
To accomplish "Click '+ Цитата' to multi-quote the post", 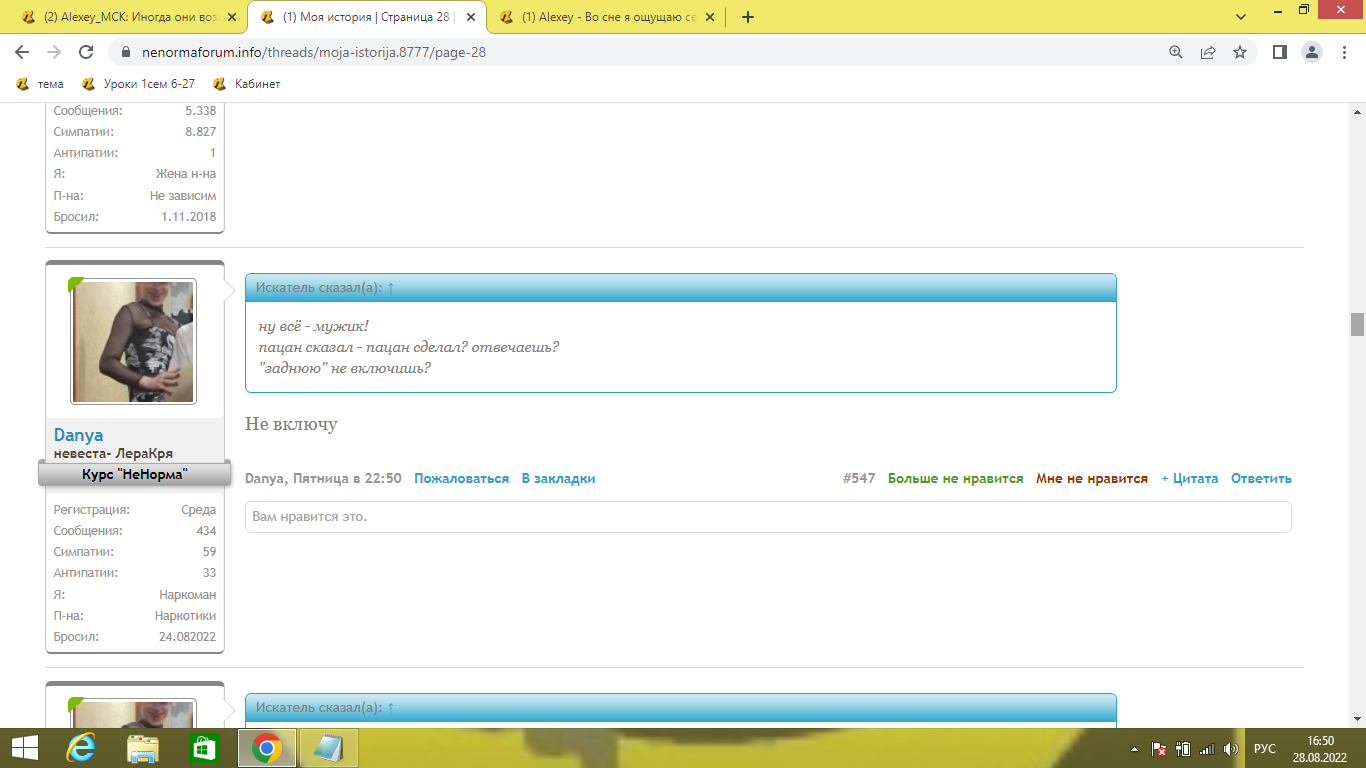I will point(1189,479).
